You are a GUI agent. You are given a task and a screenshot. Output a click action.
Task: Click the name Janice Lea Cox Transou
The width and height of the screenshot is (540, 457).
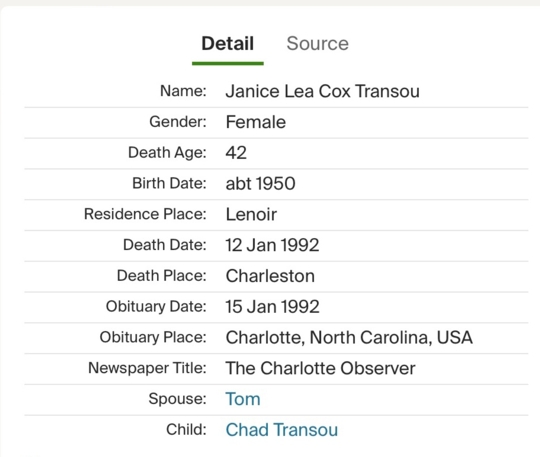pos(322,91)
